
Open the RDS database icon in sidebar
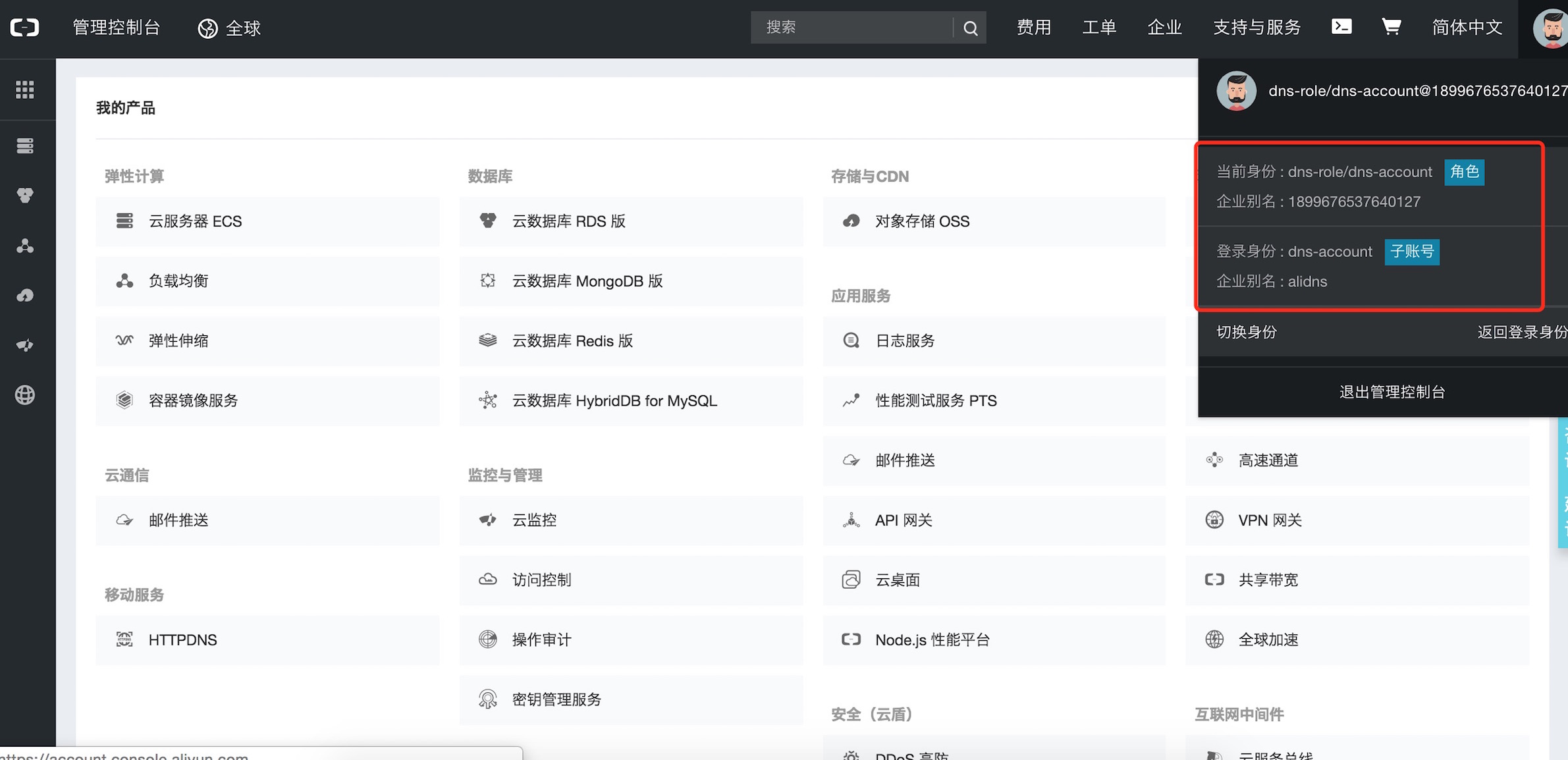click(25, 196)
